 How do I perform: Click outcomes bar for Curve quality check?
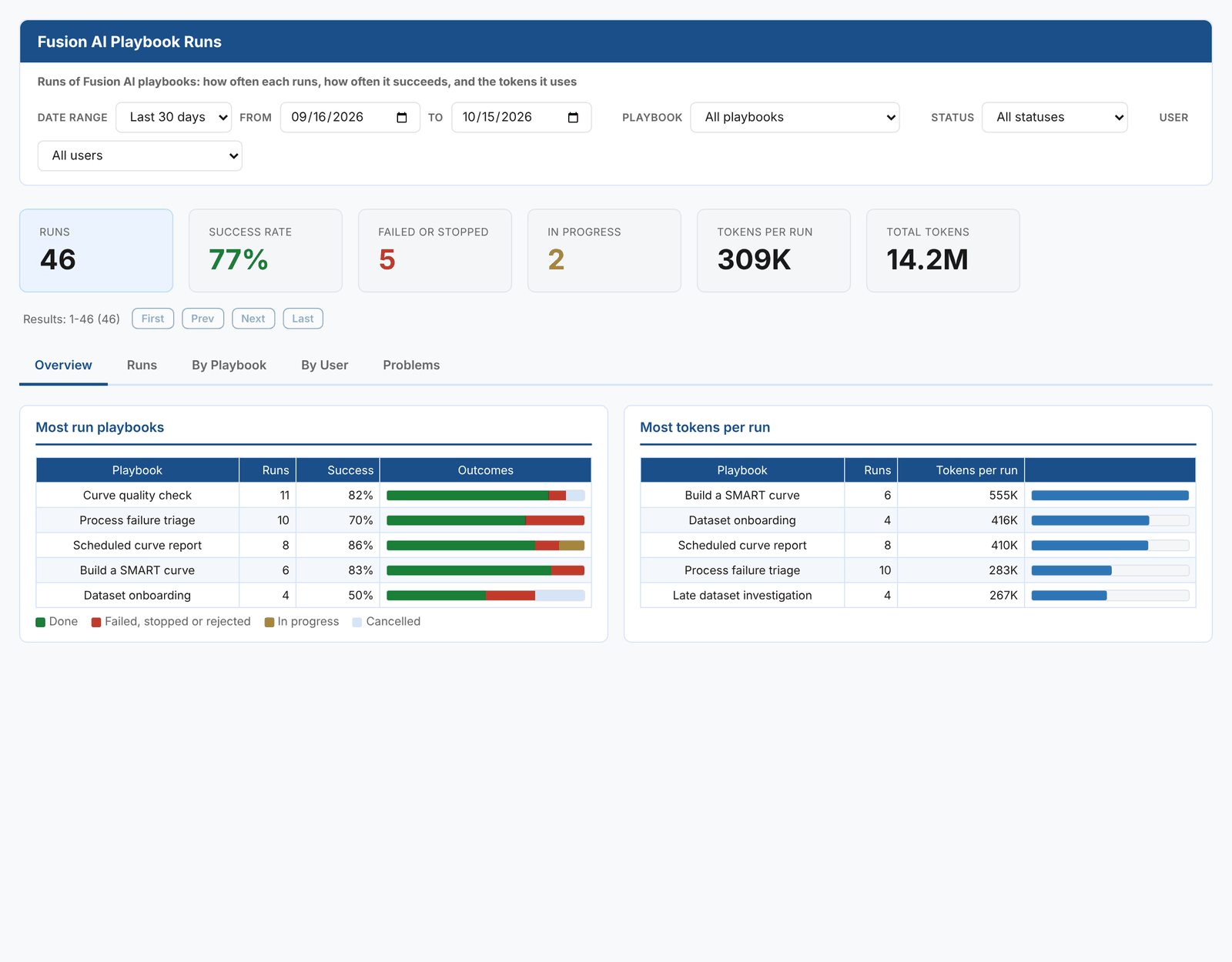coord(485,496)
